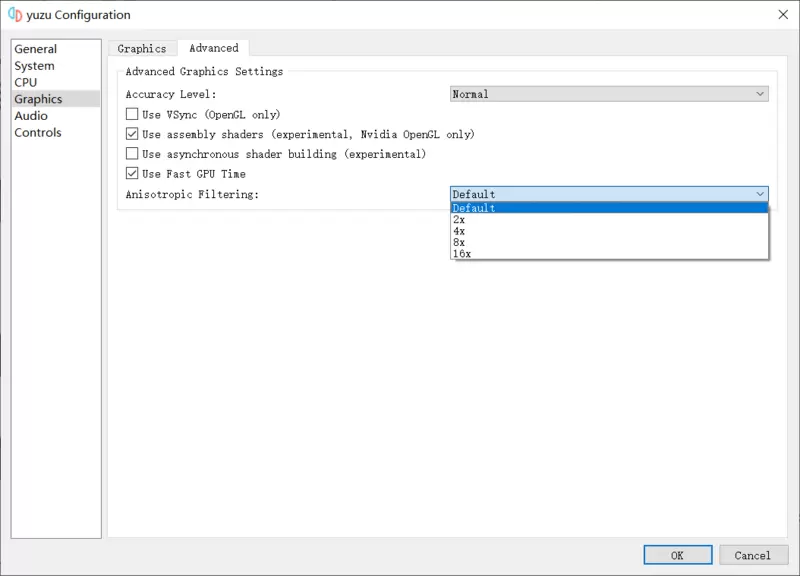800x576 pixels.
Task: Select 8x anisotropic filtering
Action: (609, 242)
